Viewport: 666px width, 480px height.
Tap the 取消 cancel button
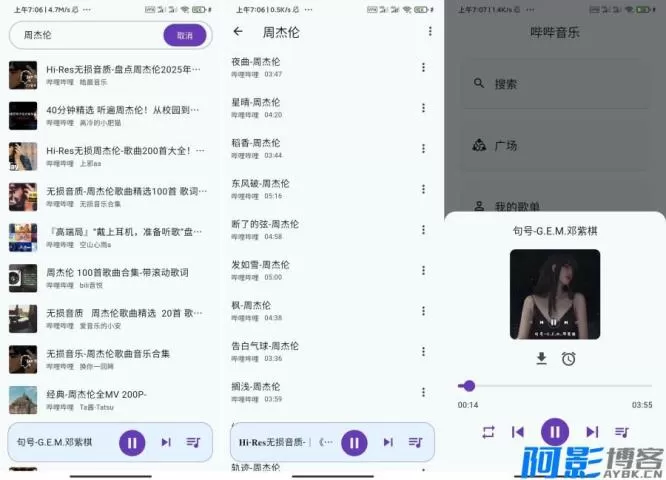(x=185, y=35)
